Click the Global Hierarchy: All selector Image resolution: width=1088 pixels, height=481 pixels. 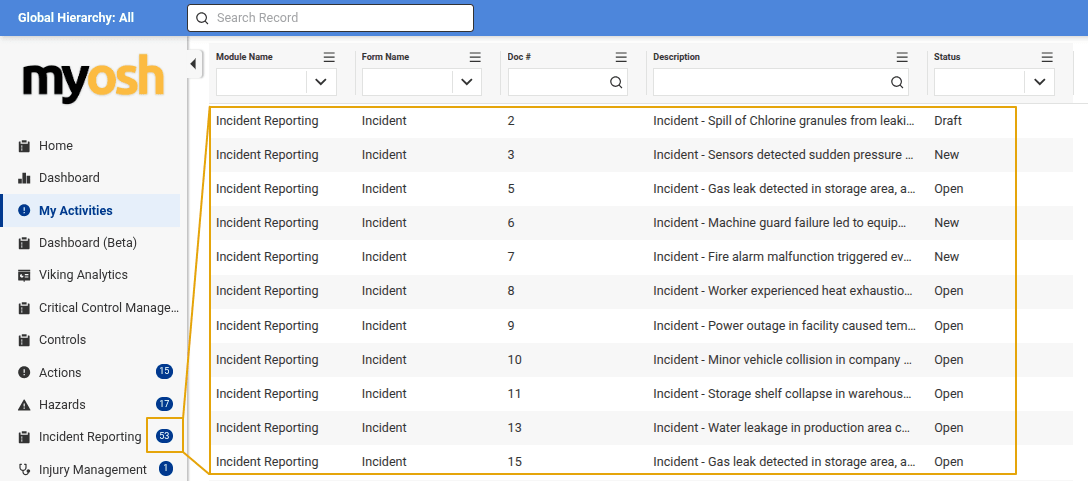76,18
